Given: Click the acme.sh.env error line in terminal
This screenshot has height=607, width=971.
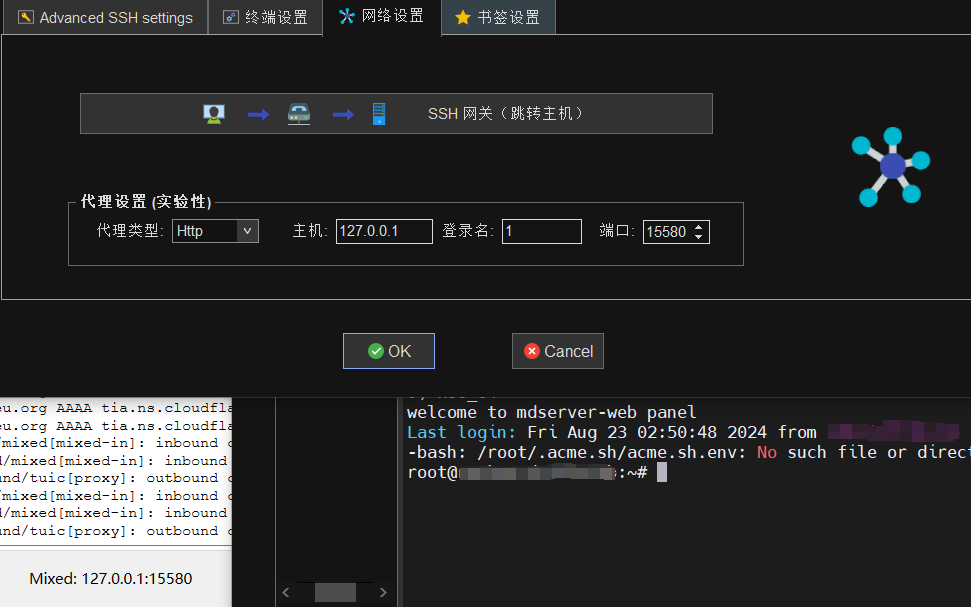Looking at the screenshot, I should 689,452.
